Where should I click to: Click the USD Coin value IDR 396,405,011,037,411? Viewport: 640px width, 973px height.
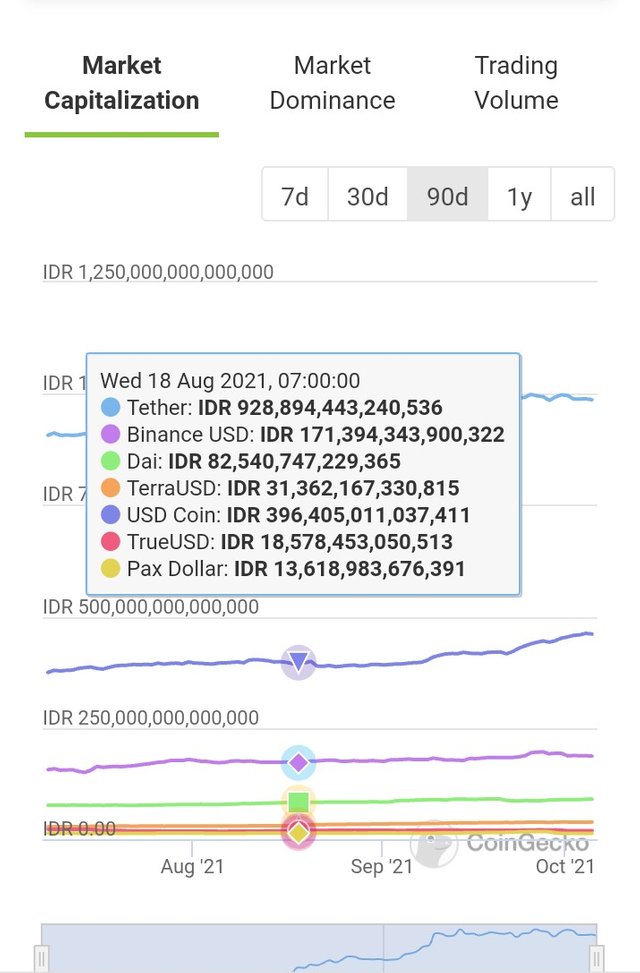pos(349,515)
